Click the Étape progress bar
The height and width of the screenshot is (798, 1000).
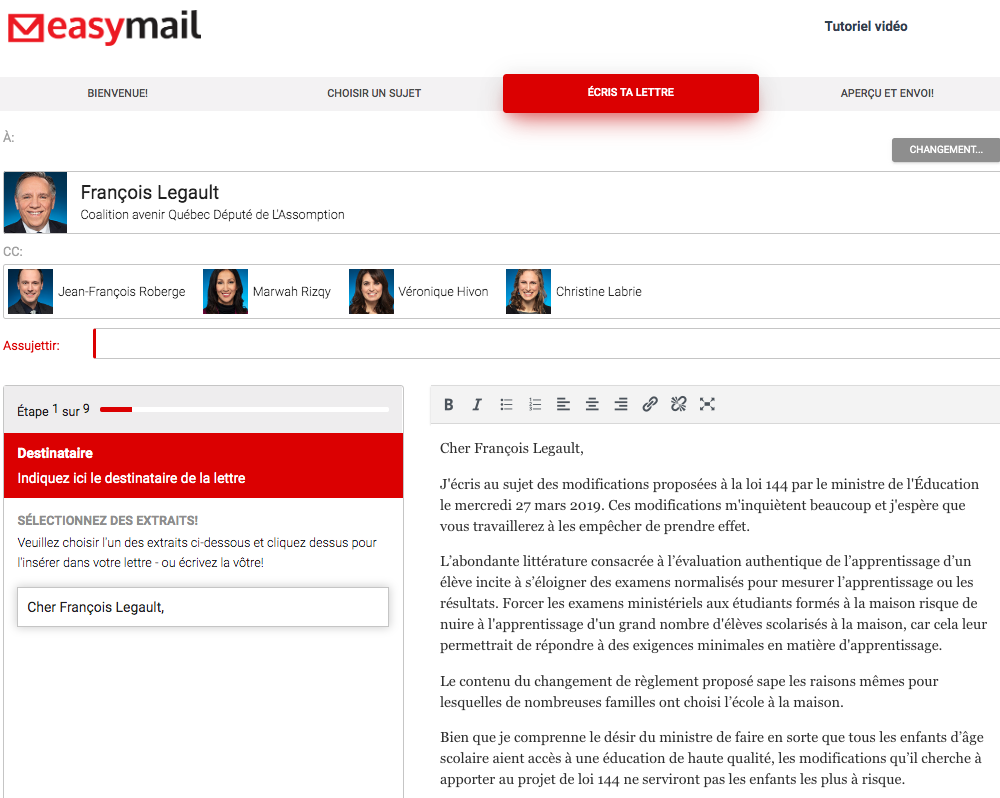coord(244,409)
